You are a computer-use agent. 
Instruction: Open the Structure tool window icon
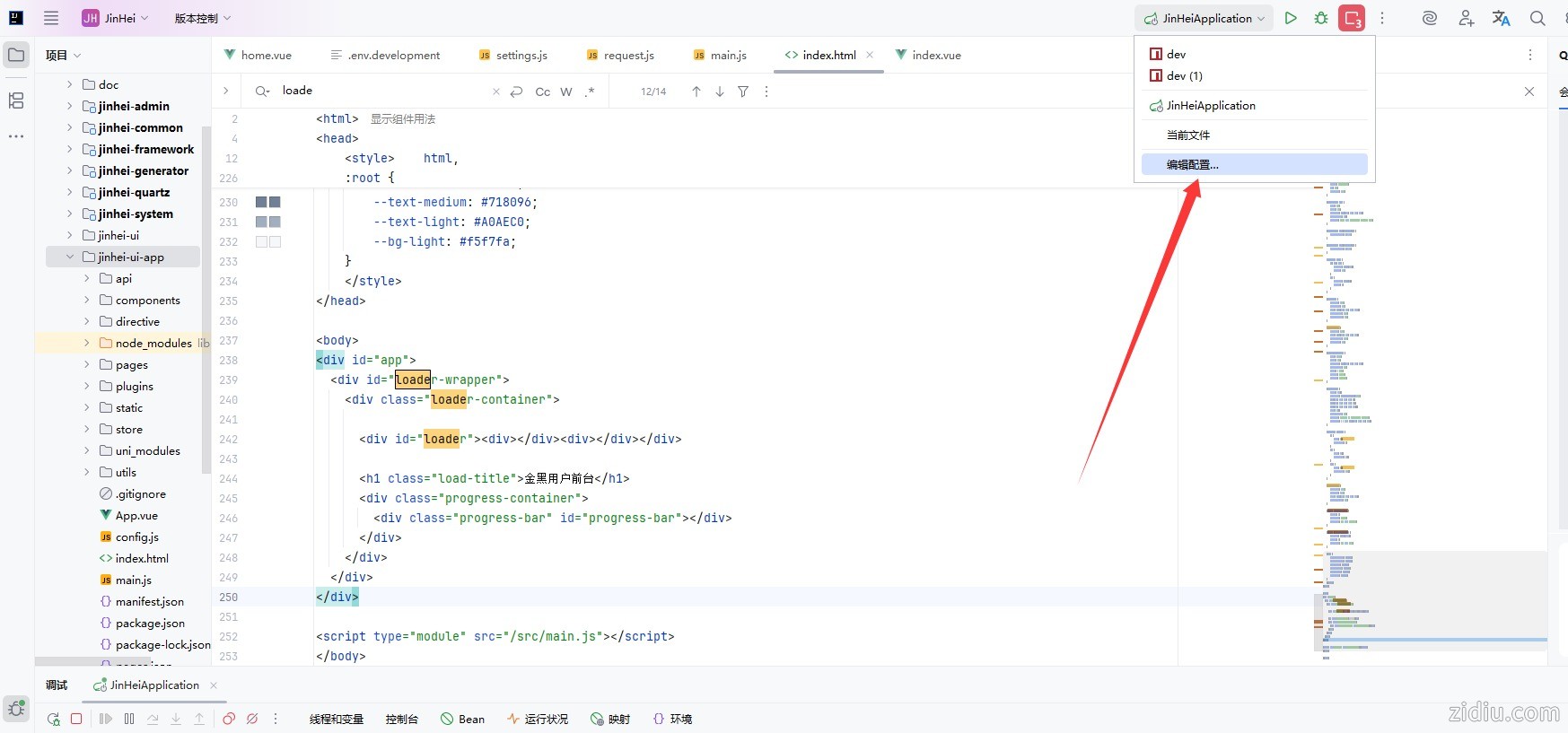pos(16,100)
